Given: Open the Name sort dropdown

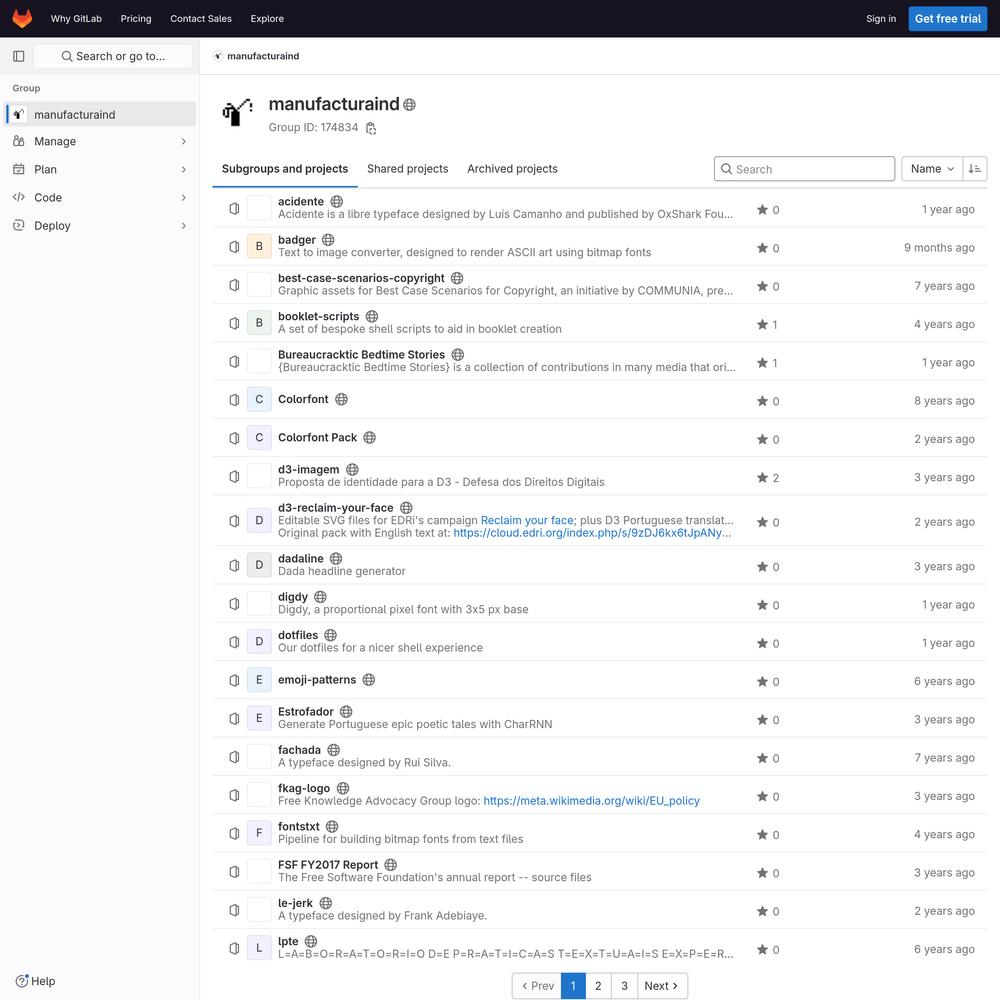Looking at the screenshot, I should pos(932,169).
